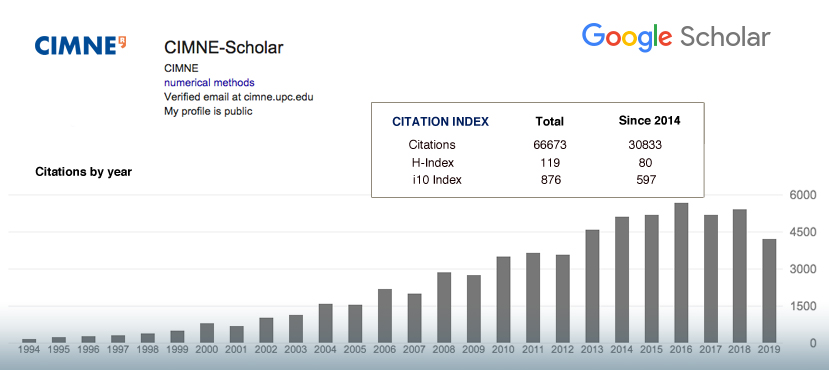Viewport: 829px width, 370px height.
Task: Click the 2000 citations bar
Action: click(x=207, y=333)
